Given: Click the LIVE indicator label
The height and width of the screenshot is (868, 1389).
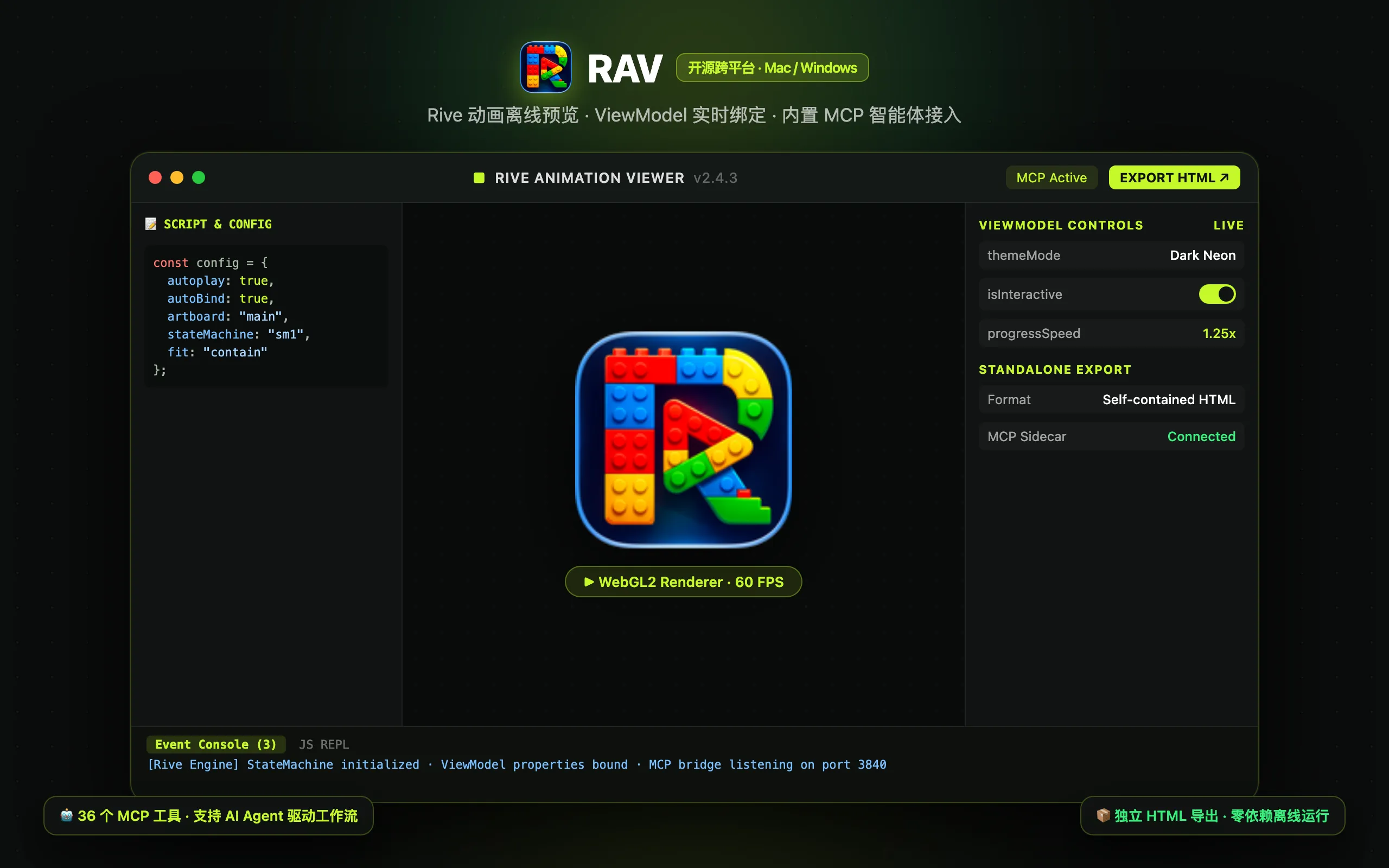Looking at the screenshot, I should coord(1228,225).
